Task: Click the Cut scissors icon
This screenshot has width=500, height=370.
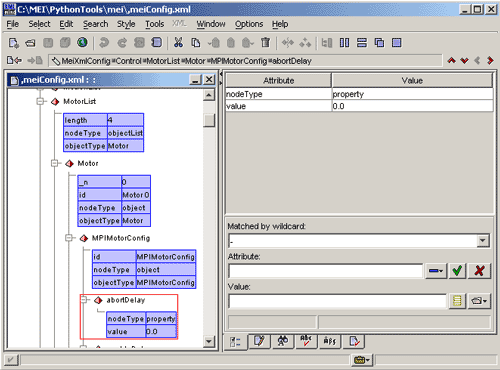Action: pos(178,43)
